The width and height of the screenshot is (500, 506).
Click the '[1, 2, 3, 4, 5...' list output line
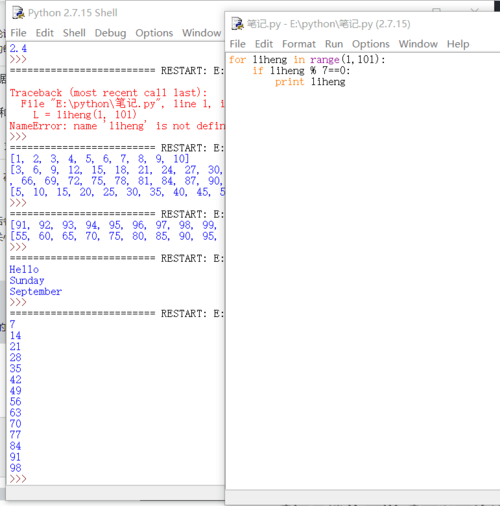tap(99, 159)
